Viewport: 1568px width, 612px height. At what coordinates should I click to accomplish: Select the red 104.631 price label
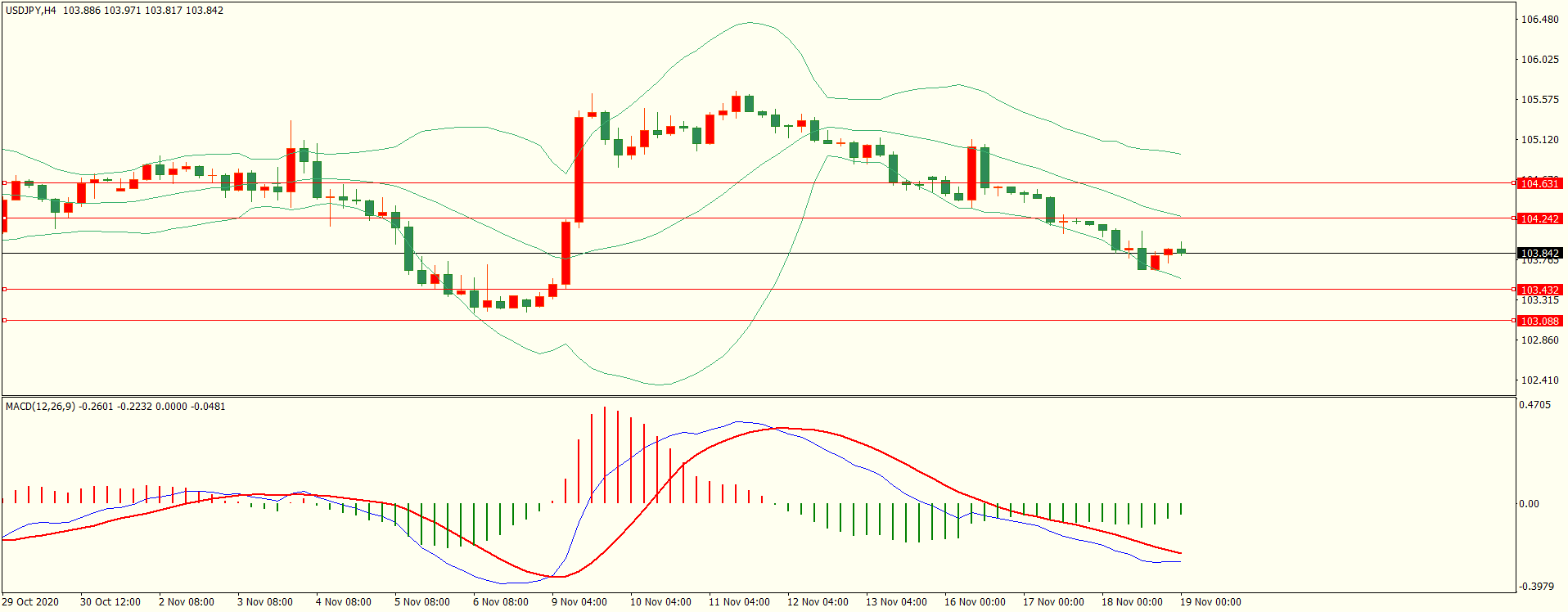[1539, 184]
